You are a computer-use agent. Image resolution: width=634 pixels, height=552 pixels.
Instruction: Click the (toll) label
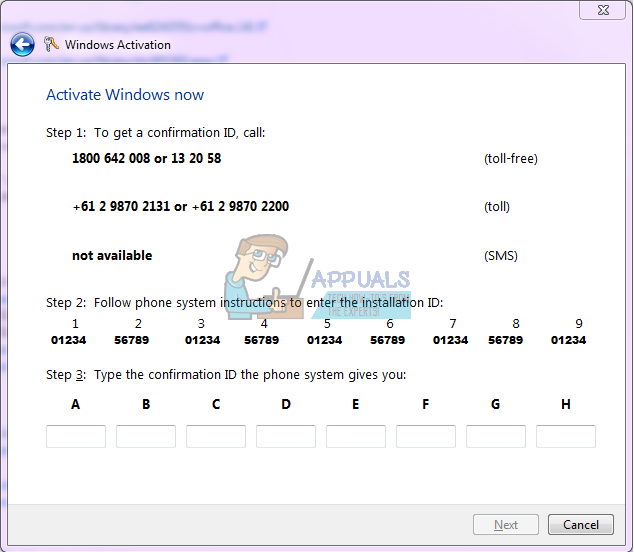tap(497, 207)
